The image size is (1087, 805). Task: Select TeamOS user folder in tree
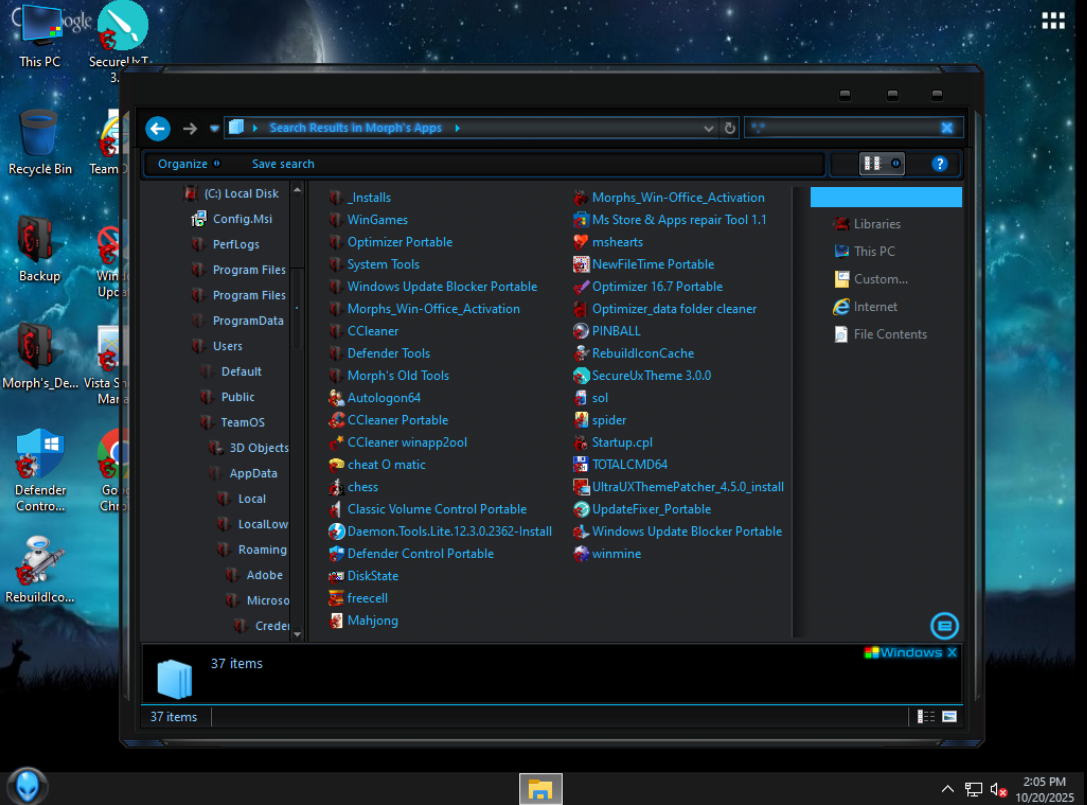[x=233, y=422]
